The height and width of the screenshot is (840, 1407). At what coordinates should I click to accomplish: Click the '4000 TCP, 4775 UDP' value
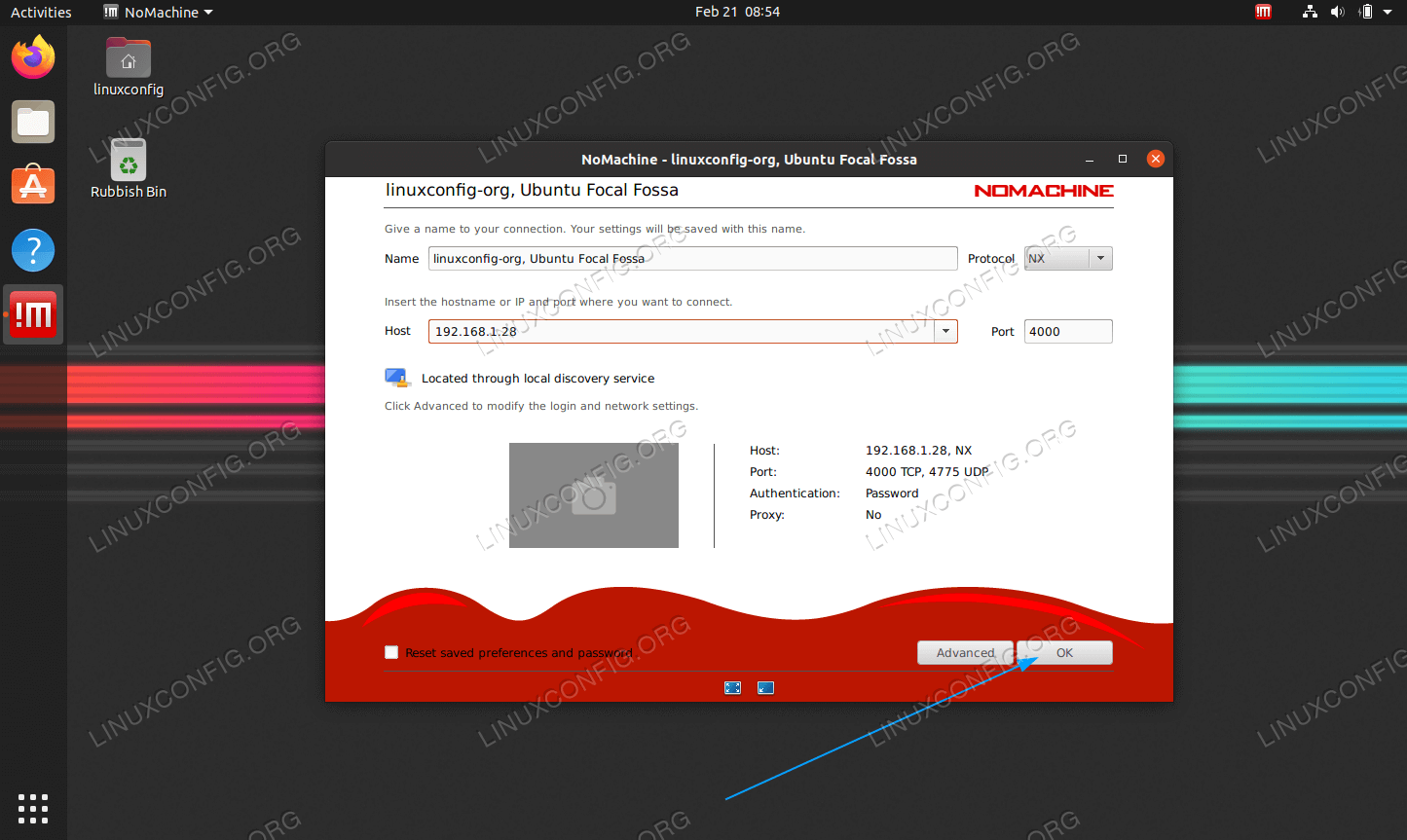click(x=927, y=472)
